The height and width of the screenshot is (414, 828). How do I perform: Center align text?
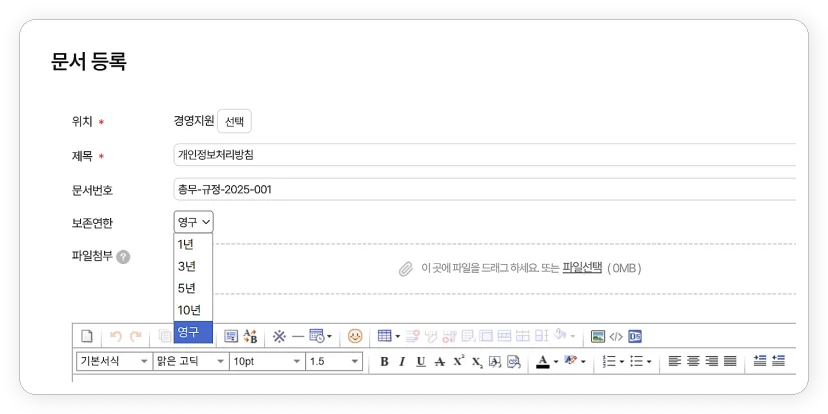coord(693,362)
